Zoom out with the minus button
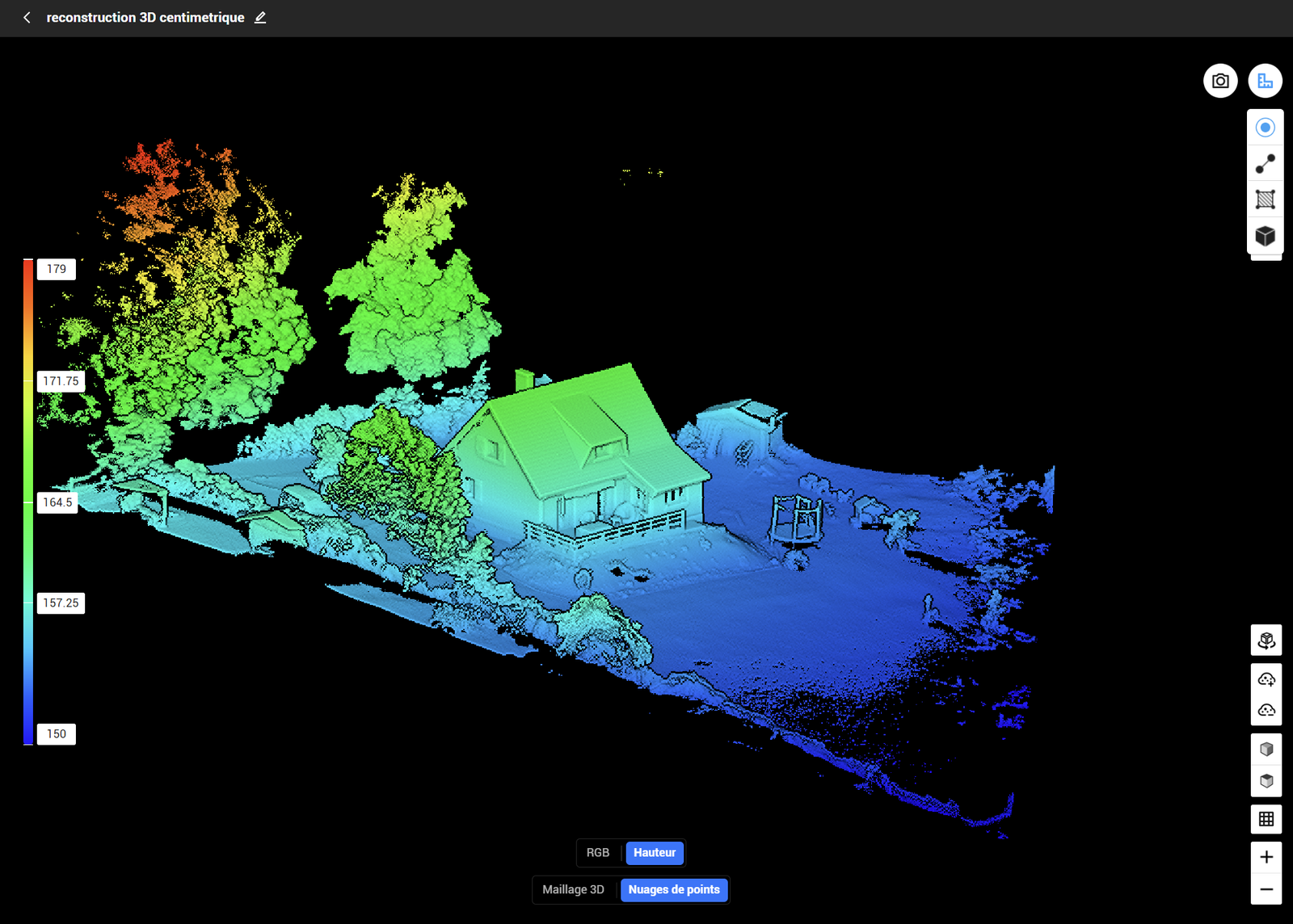The image size is (1293, 924). coord(1266,889)
